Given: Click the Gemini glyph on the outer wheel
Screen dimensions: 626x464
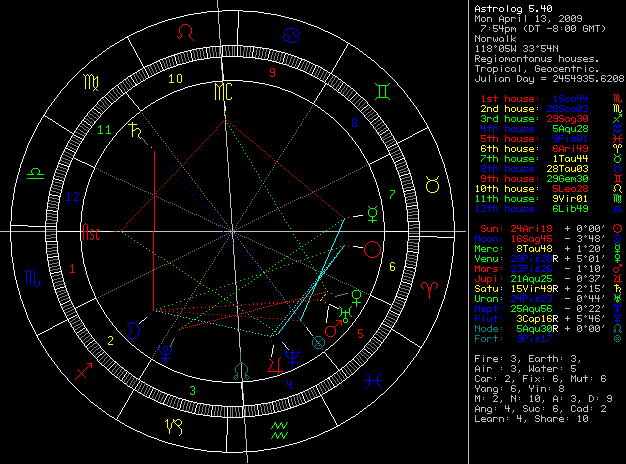Looking at the screenshot, I should [383, 89].
